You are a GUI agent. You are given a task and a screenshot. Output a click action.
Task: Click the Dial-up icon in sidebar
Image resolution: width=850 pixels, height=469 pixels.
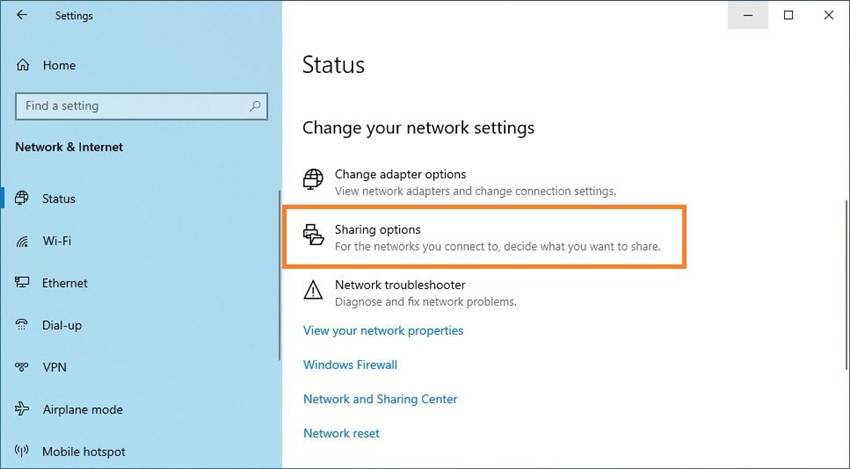(x=23, y=325)
